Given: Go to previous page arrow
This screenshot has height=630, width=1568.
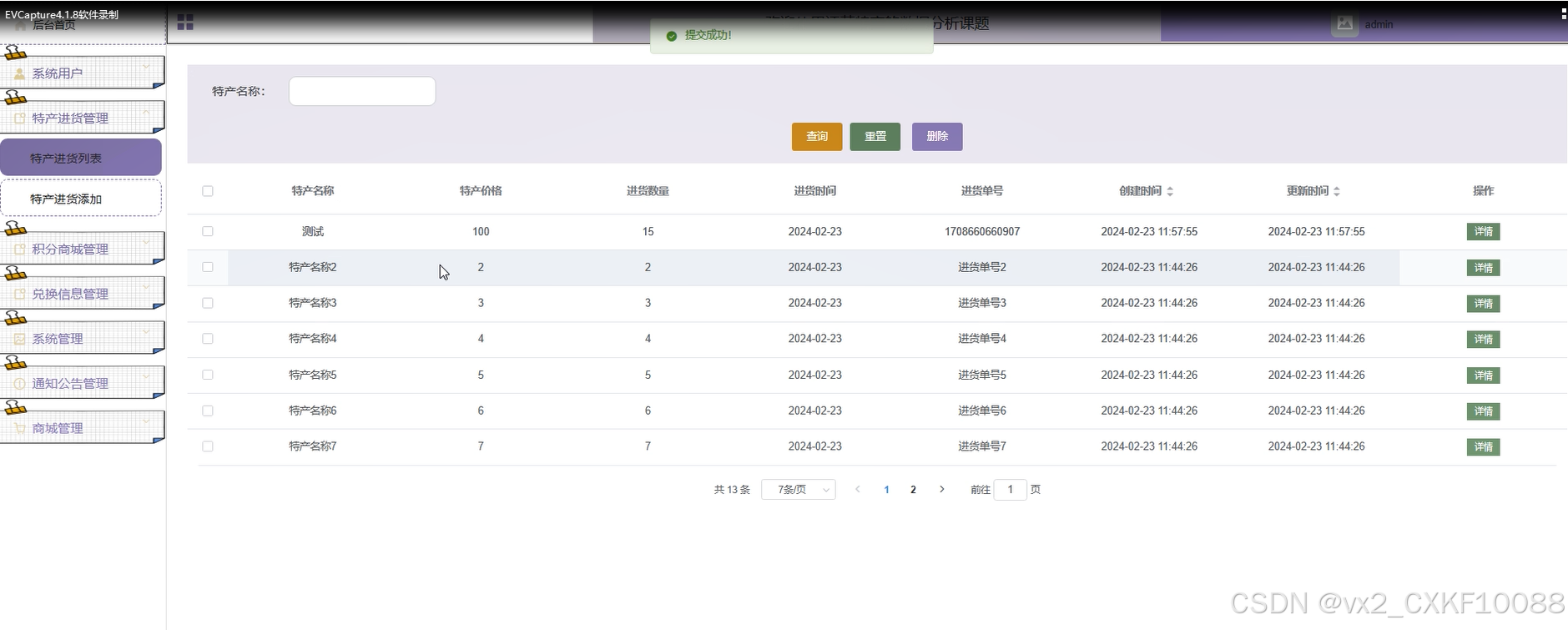Looking at the screenshot, I should (x=857, y=489).
